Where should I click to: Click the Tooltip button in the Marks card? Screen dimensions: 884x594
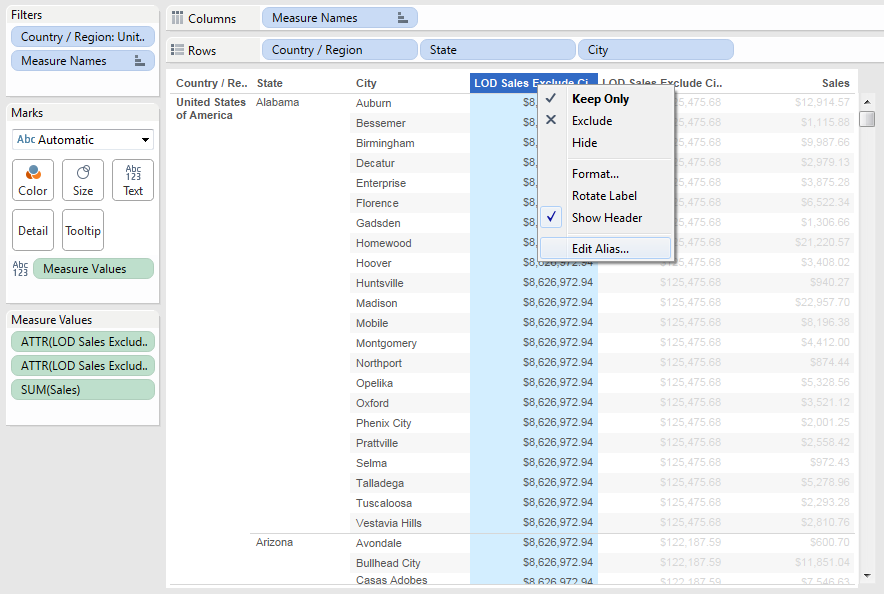[x=82, y=230]
